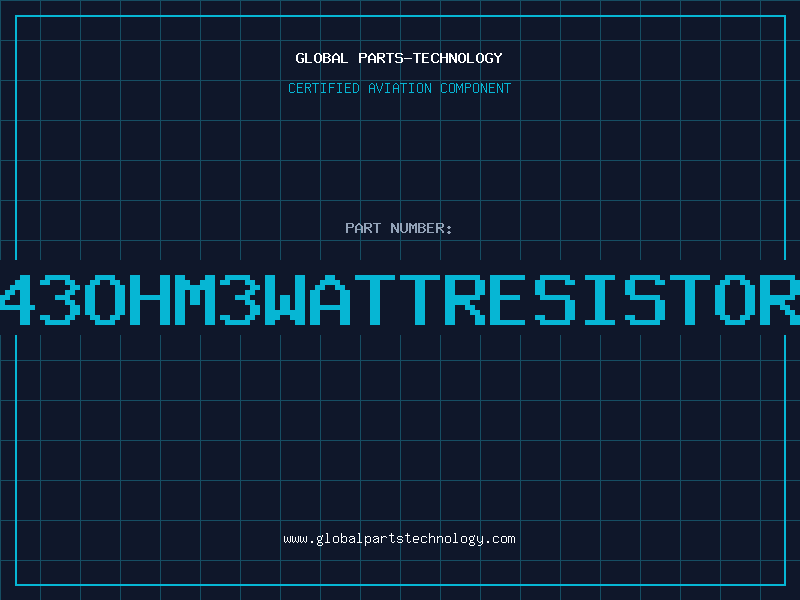Click the word PART above the banner

363,228
